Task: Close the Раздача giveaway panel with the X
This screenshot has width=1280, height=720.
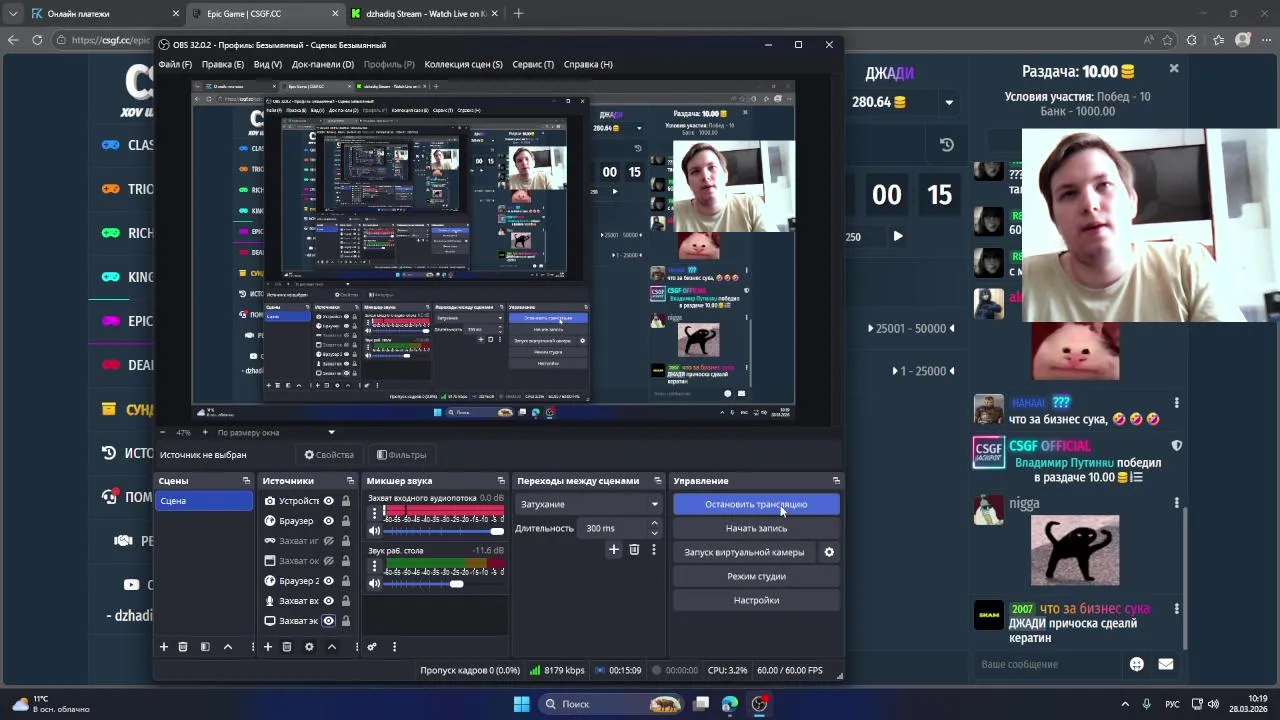Action: point(1174,69)
